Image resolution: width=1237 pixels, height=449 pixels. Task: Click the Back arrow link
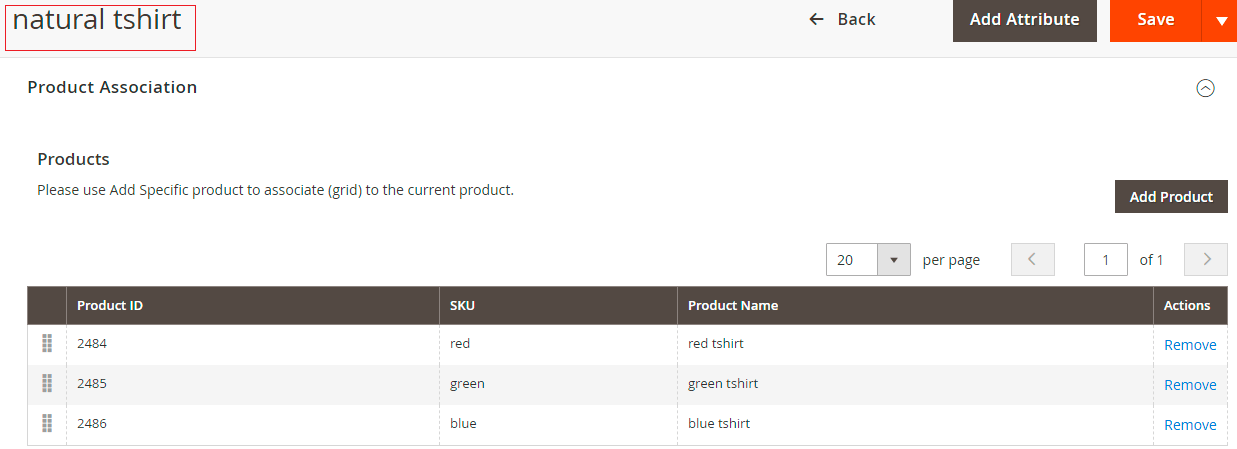click(842, 20)
